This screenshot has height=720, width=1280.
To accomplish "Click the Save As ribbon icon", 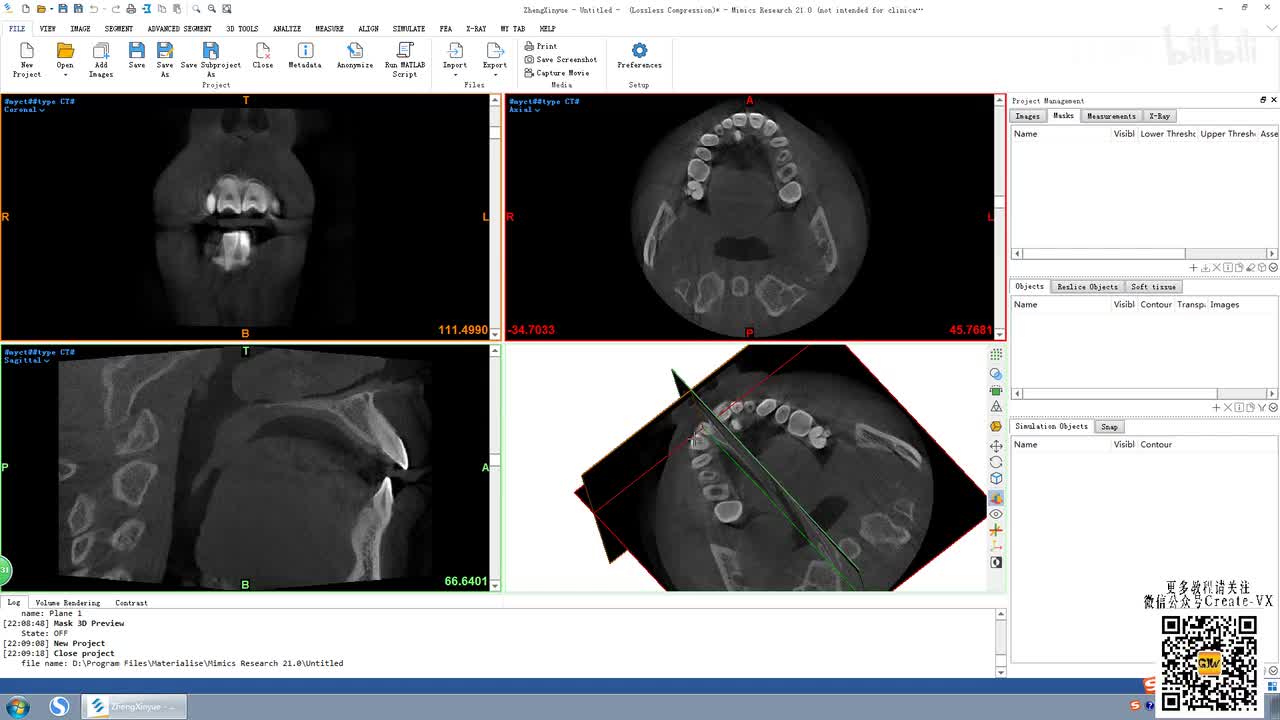I will (165, 51).
